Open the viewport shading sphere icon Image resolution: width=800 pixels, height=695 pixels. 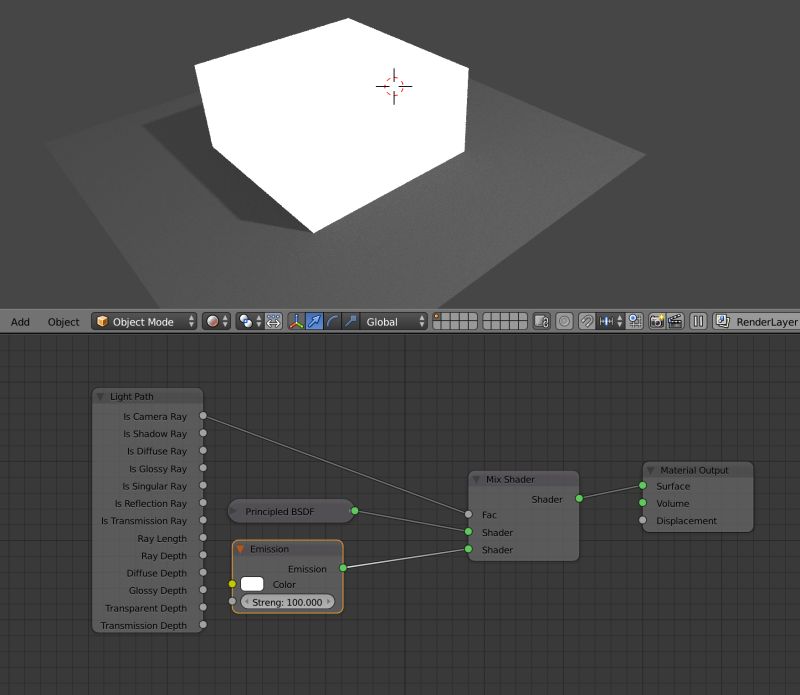(x=211, y=321)
